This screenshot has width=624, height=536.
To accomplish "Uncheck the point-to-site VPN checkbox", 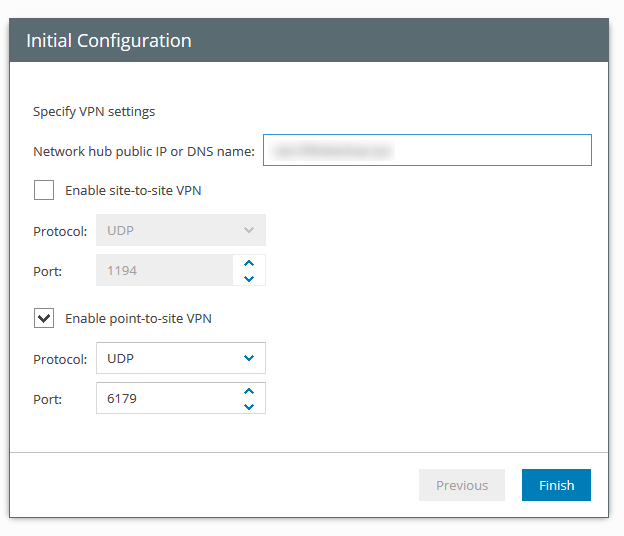I will (44, 318).
